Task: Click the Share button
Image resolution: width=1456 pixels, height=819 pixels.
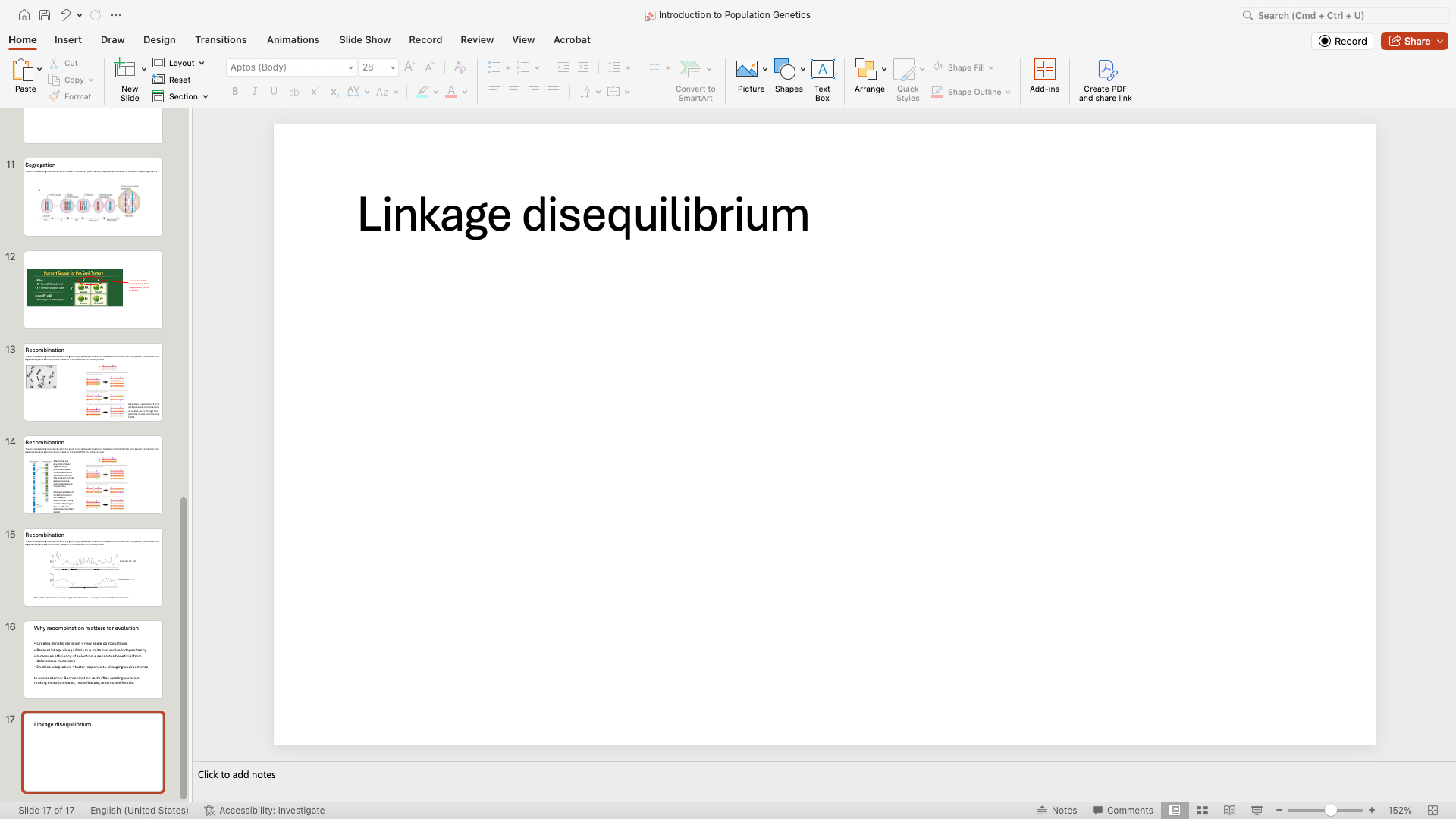Action: pos(1410,41)
